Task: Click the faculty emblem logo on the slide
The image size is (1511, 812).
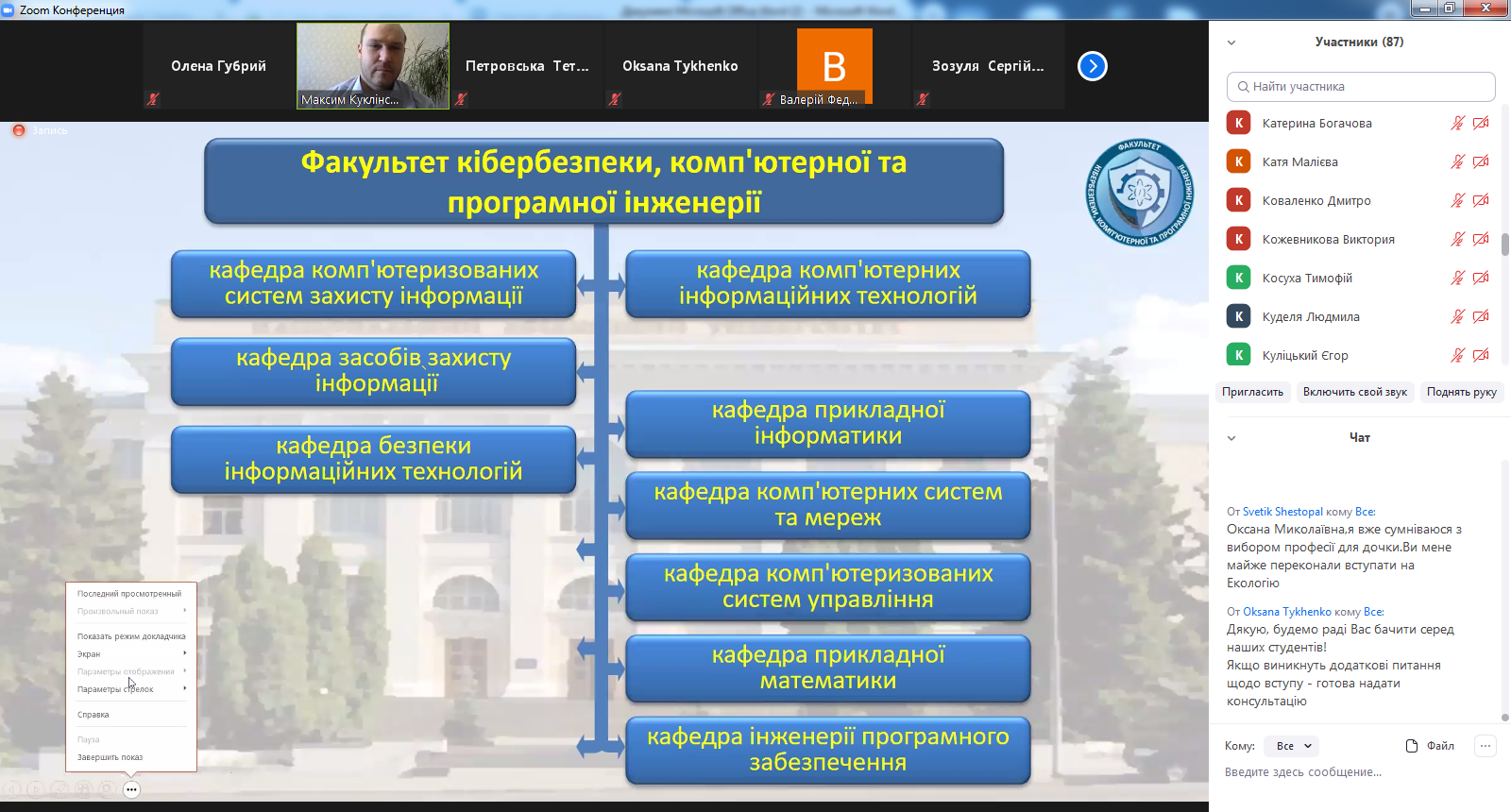Action: [x=1139, y=193]
